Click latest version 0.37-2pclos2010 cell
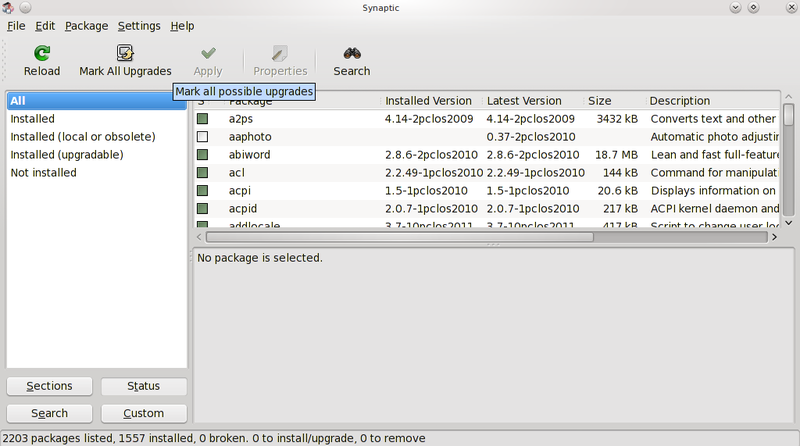 click(531, 137)
